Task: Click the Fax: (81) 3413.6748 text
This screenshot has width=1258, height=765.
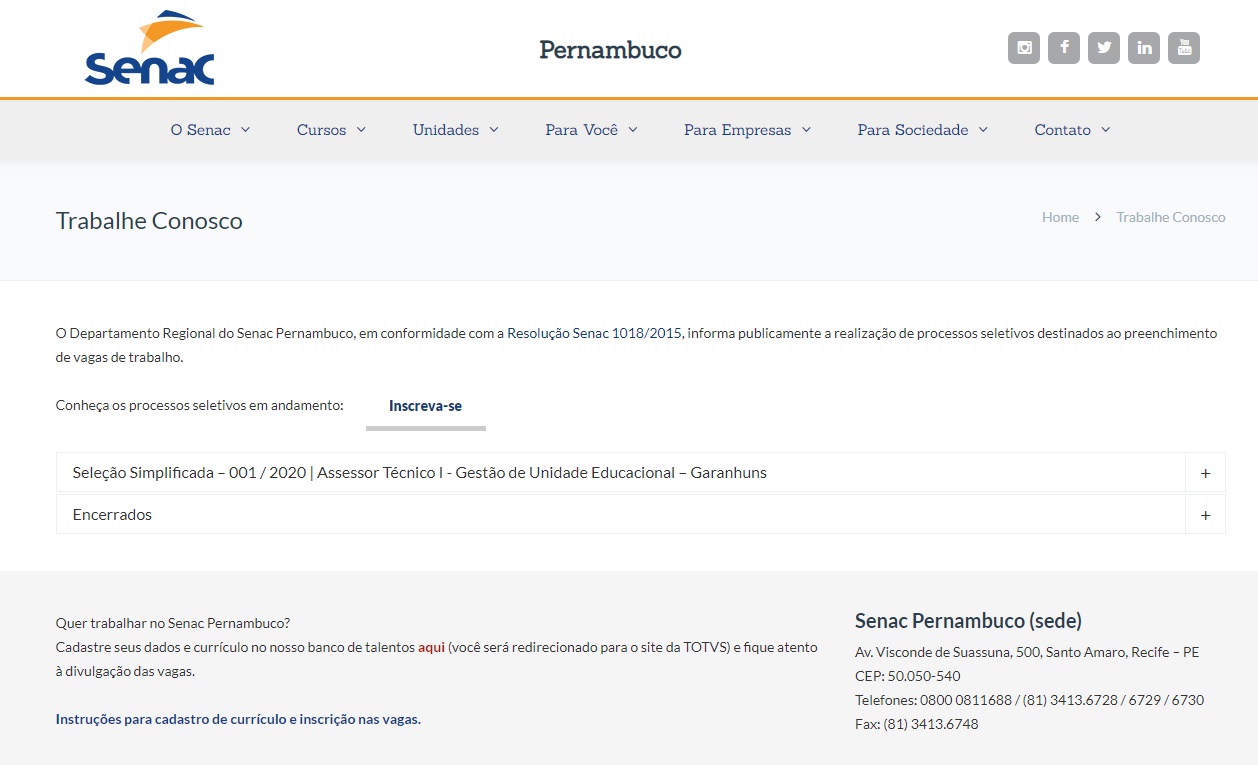Action: click(917, 724)
